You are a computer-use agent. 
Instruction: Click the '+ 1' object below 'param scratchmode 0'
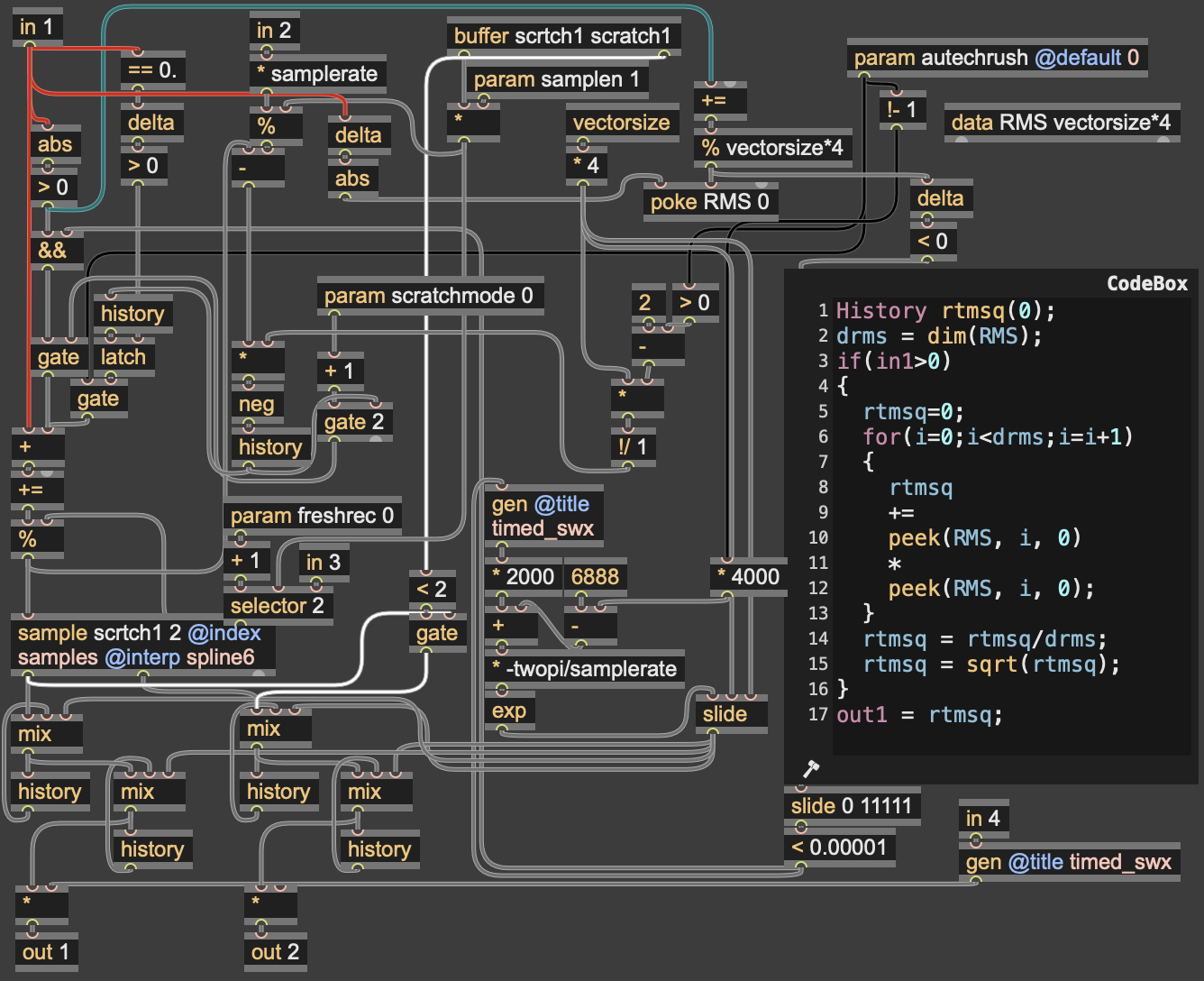pos(341,371)
